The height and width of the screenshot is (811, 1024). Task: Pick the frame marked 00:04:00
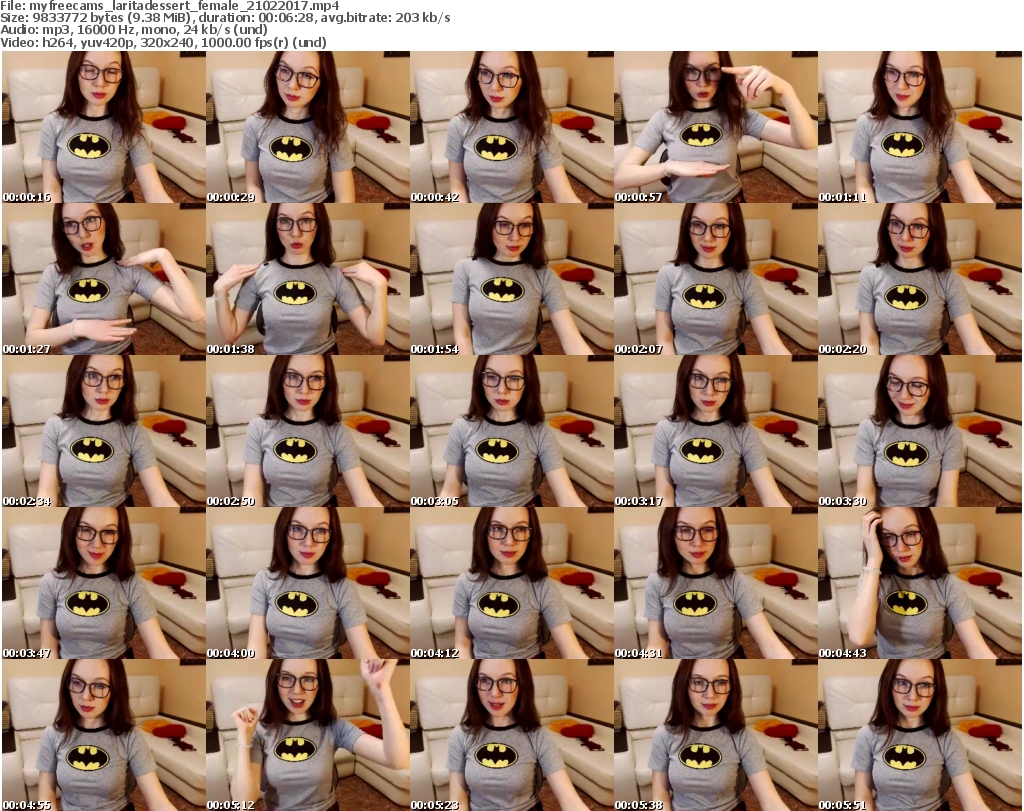tap(308, 583)
